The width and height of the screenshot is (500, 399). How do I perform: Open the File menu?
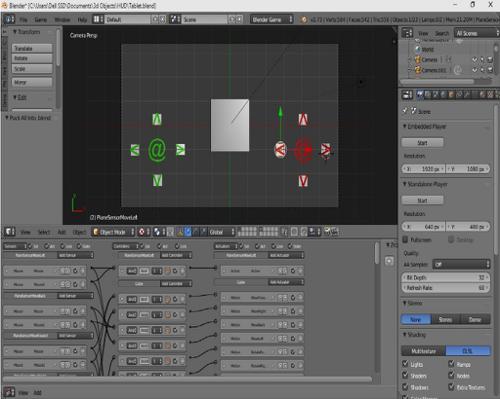pos(23,20)
